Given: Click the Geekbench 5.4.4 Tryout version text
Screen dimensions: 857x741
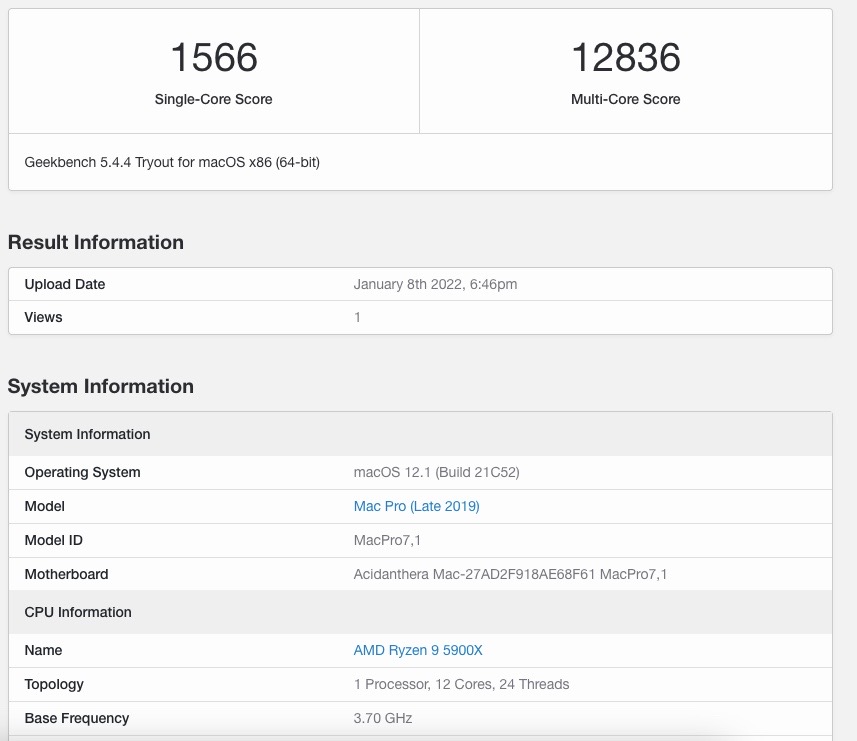Looking at the screenshot, I should coord(172,161).
